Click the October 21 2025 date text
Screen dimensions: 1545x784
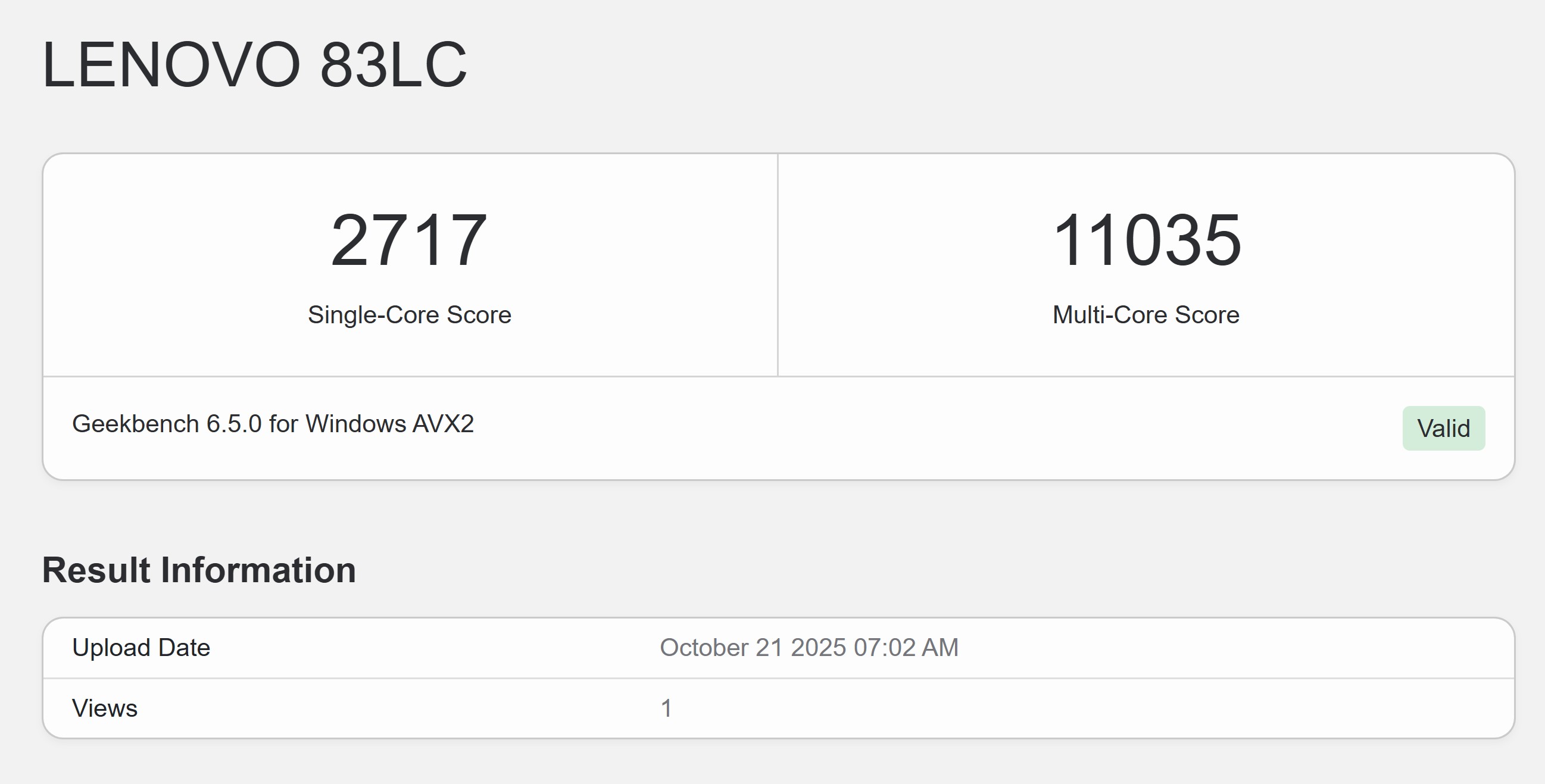[753, 648]
